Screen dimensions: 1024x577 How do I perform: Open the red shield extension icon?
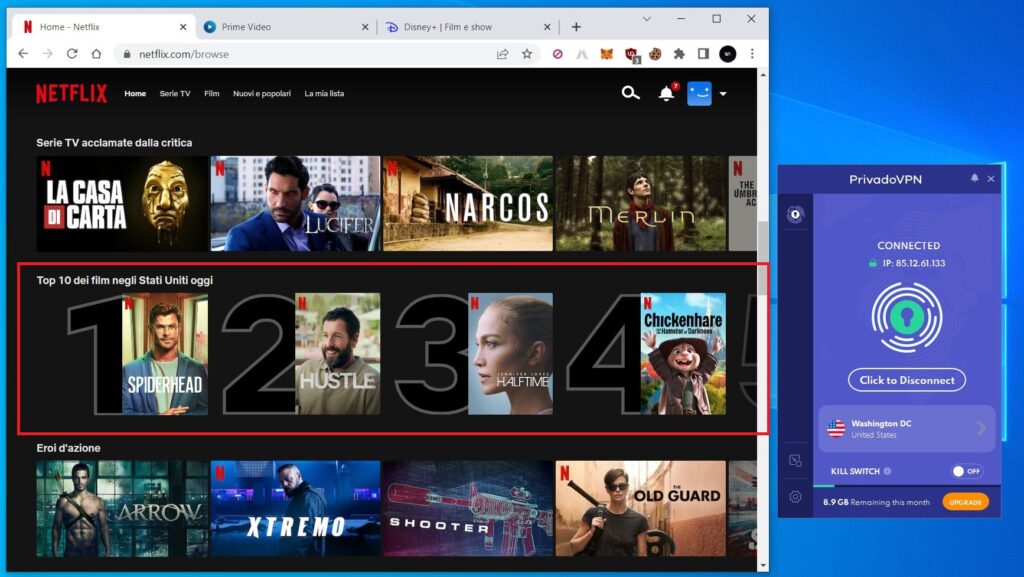[x=632, y=55]
